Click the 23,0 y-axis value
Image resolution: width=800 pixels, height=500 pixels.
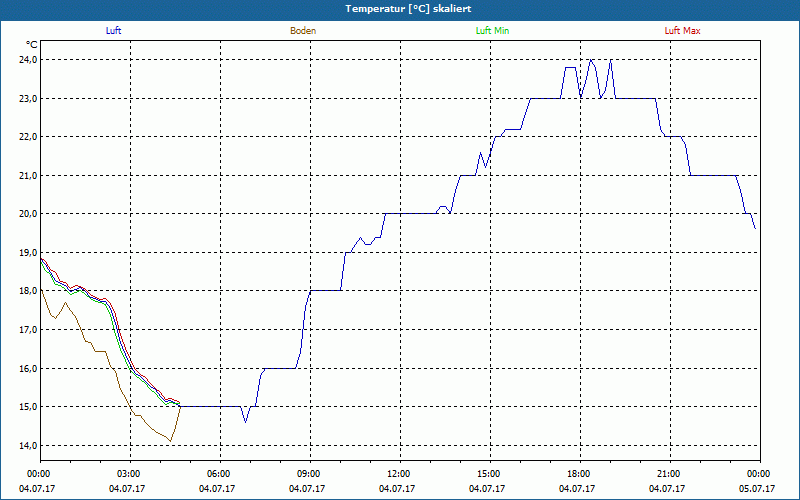point(29,98)
